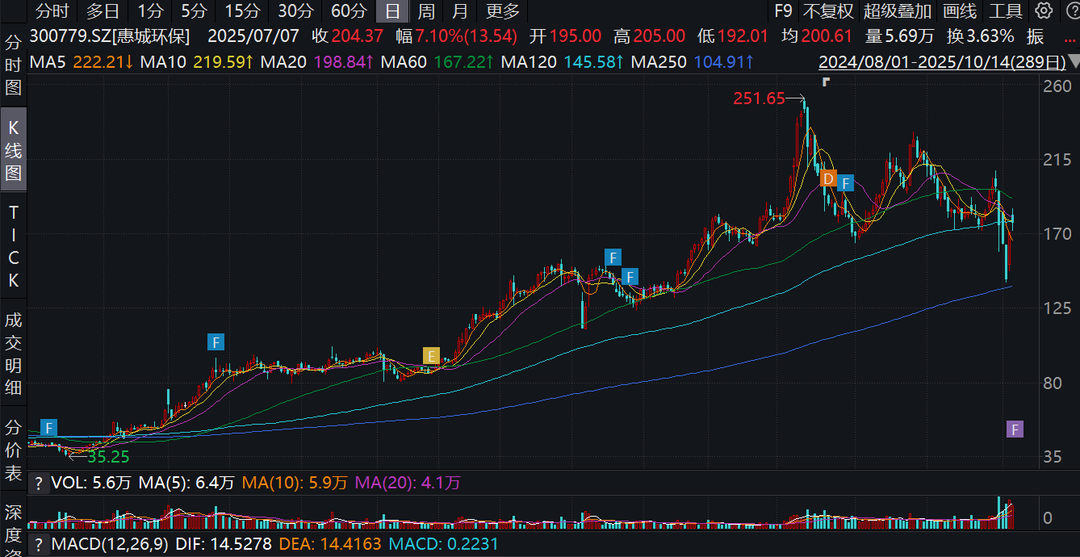Screen dimensions: 1080x557
Task: Click the 画线 drawing tools button
Action: [x=959, y=11]
